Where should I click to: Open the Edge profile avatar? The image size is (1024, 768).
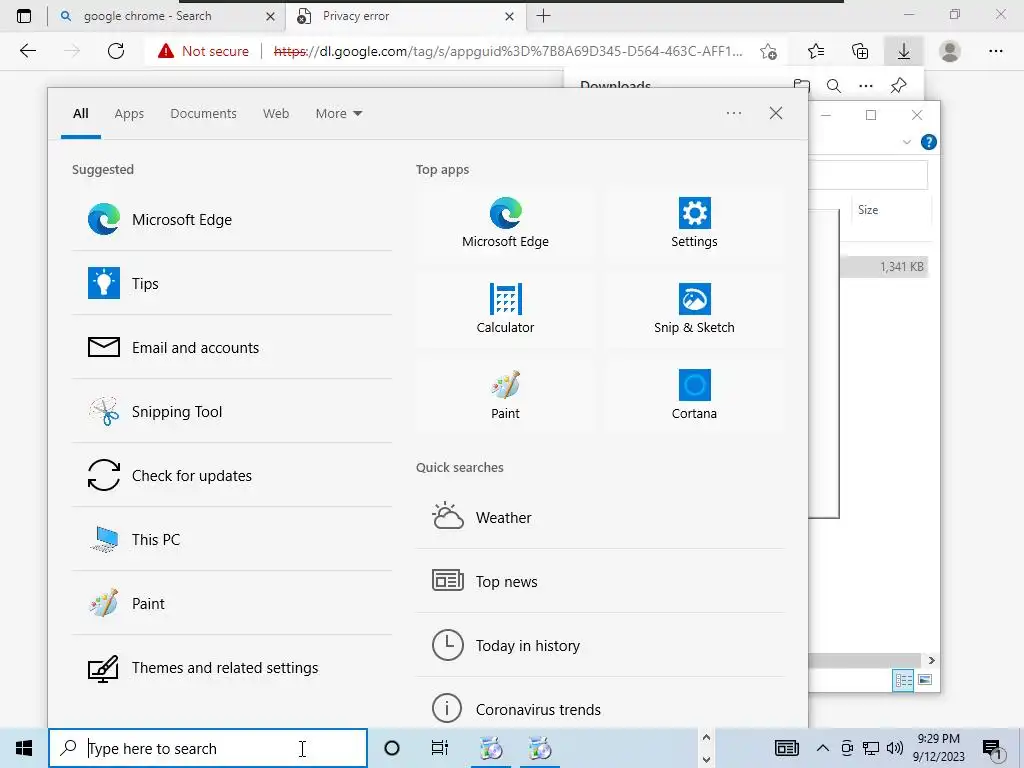(950, 51)
